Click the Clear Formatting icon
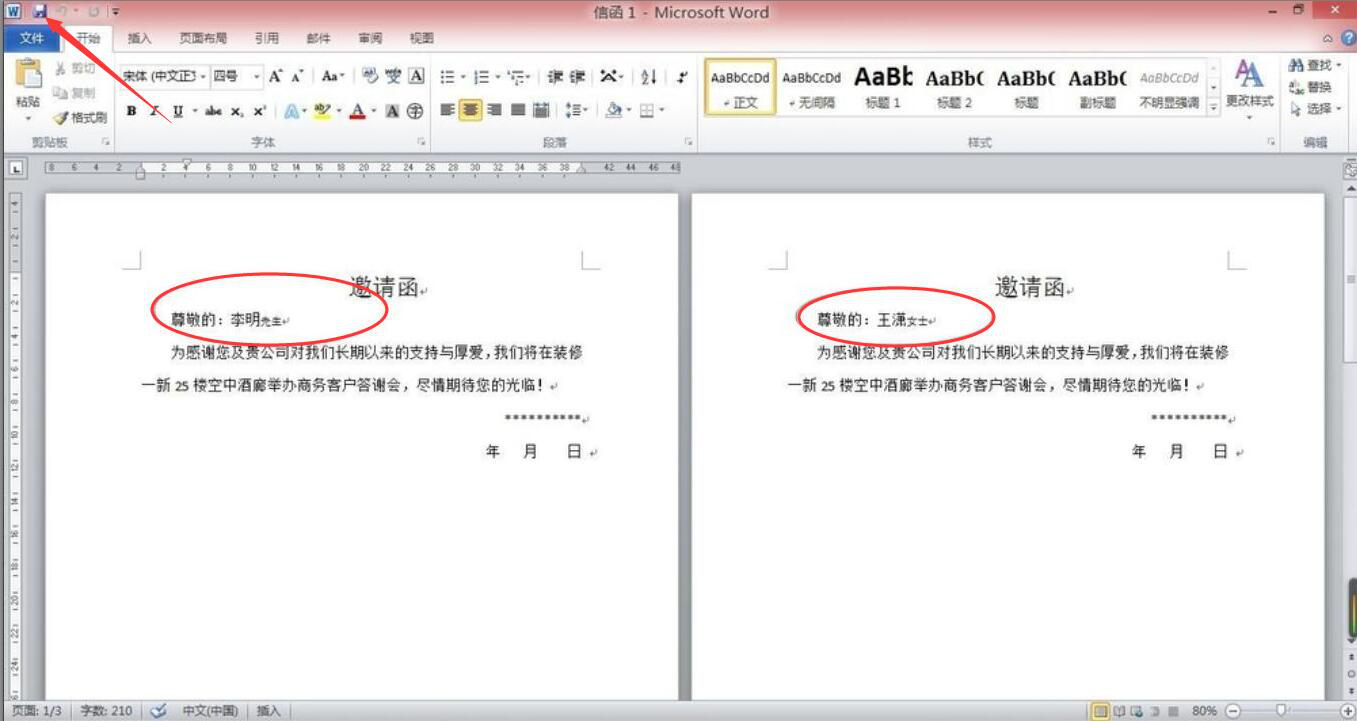 point(370,76)
